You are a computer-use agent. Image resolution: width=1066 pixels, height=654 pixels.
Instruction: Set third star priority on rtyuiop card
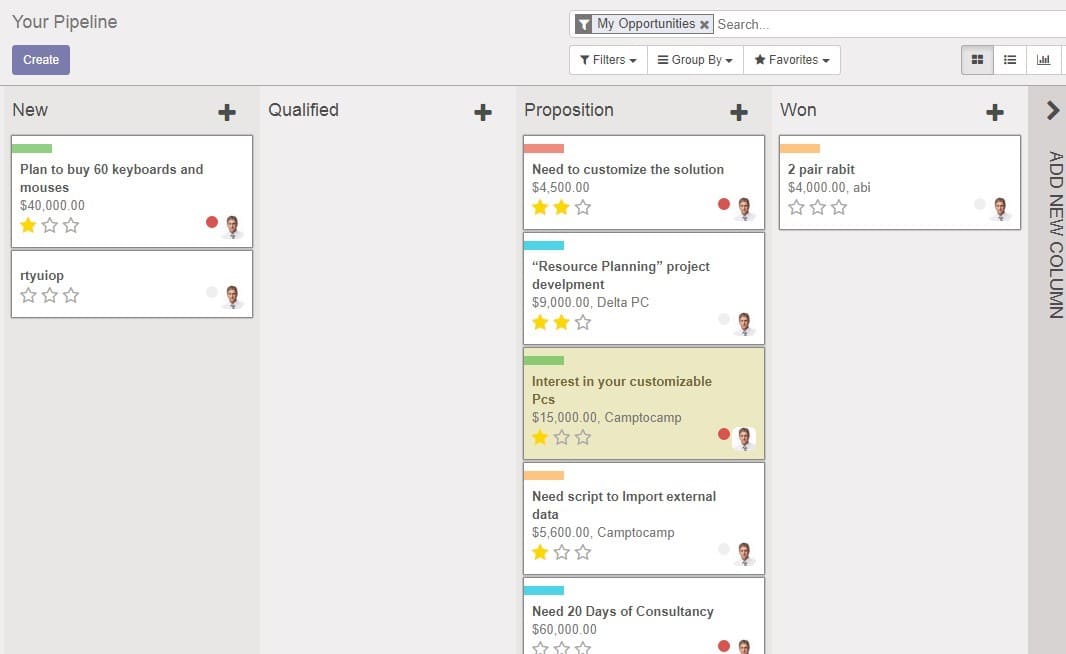coord(71,295)
